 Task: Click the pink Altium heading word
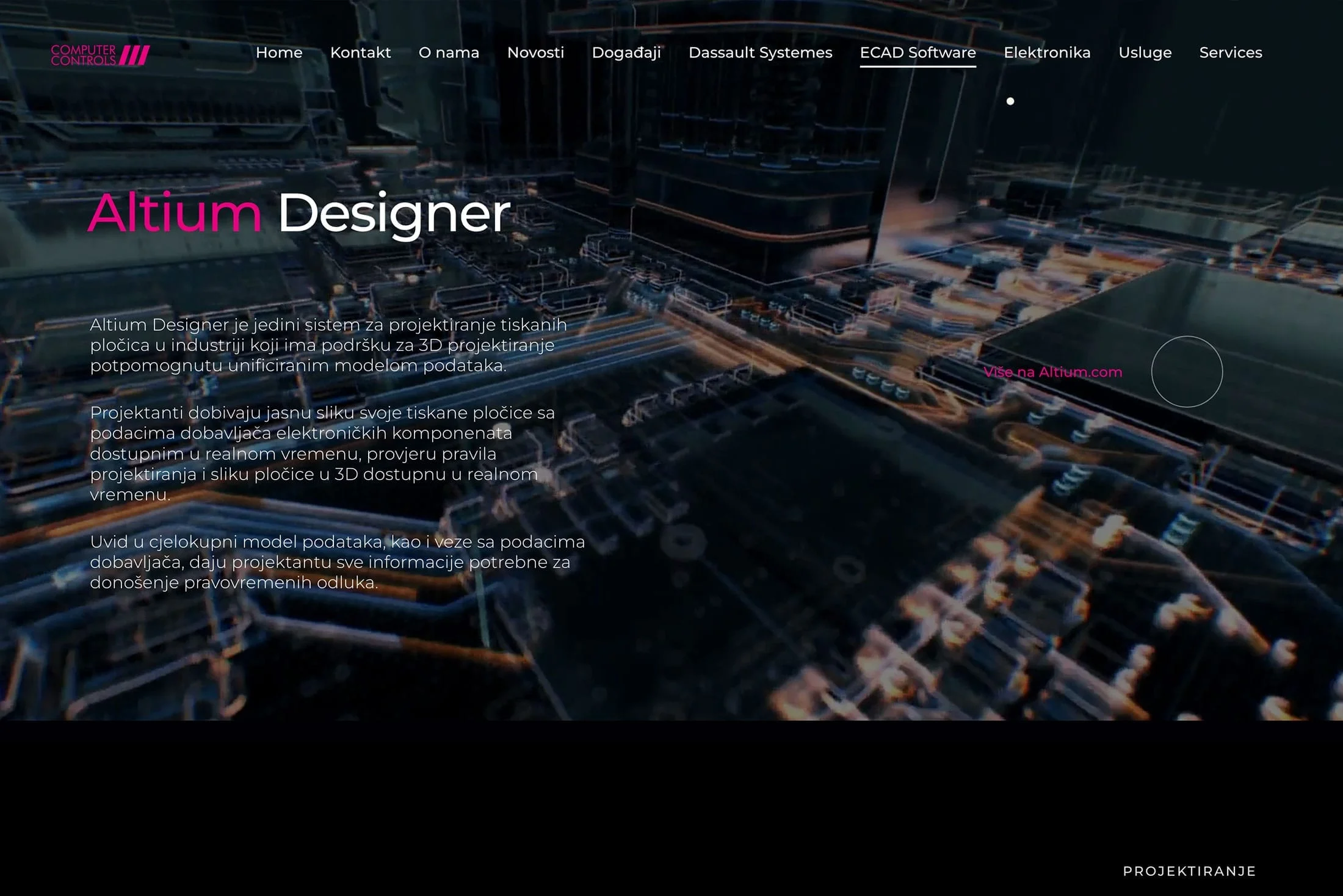click(175, 213)
